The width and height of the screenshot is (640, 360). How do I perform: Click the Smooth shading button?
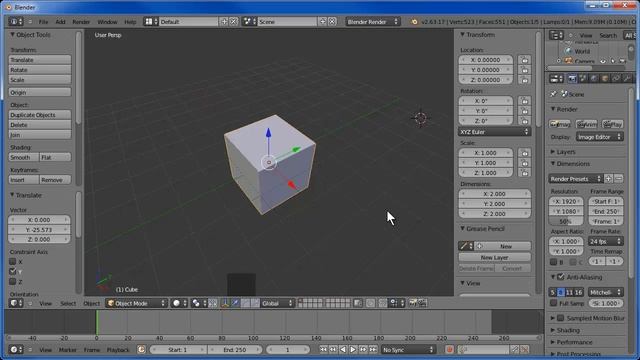(x=24, y=157)
